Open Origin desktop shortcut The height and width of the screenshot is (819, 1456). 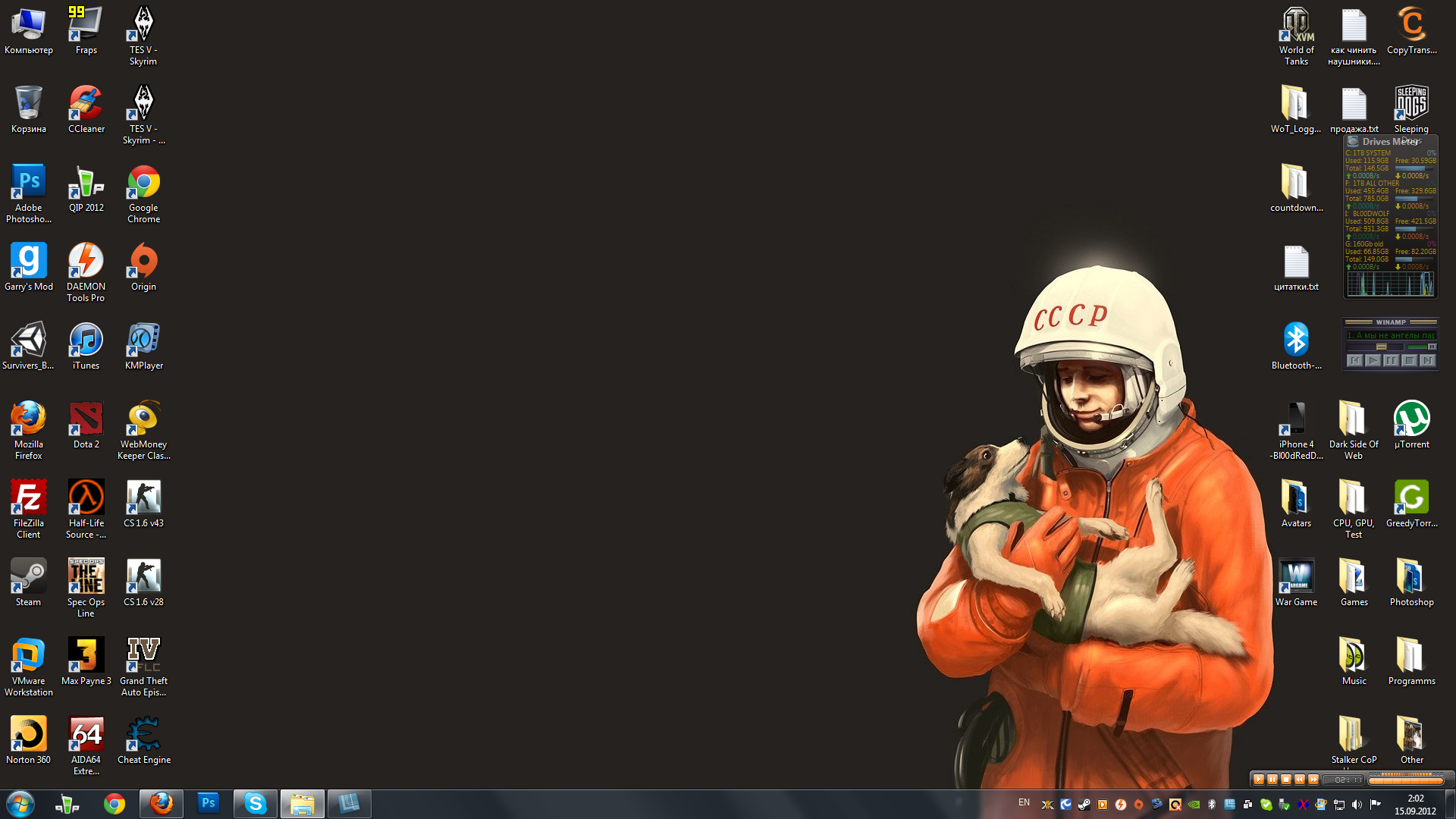pyautogui.click(x=143, y=268)
